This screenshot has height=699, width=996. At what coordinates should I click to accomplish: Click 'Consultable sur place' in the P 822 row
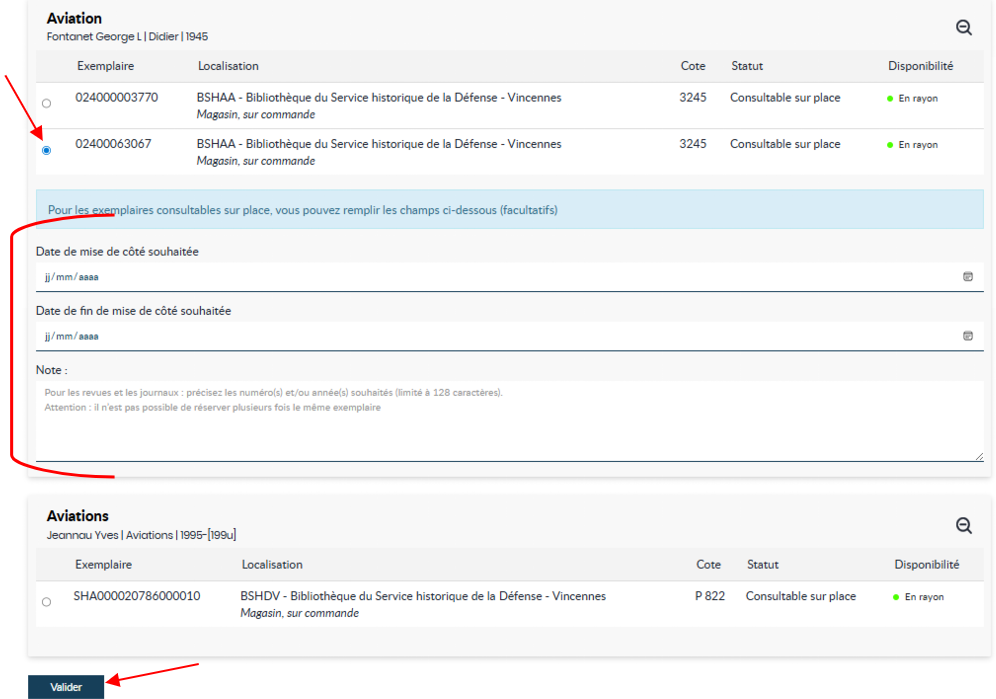tap(800, 596)
